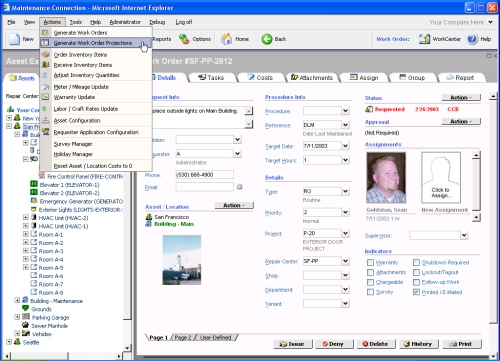Click the Parking Garage tree icon
Viewport: 500px width, 361px height.
pyautogui.click(x=26, y=317)
